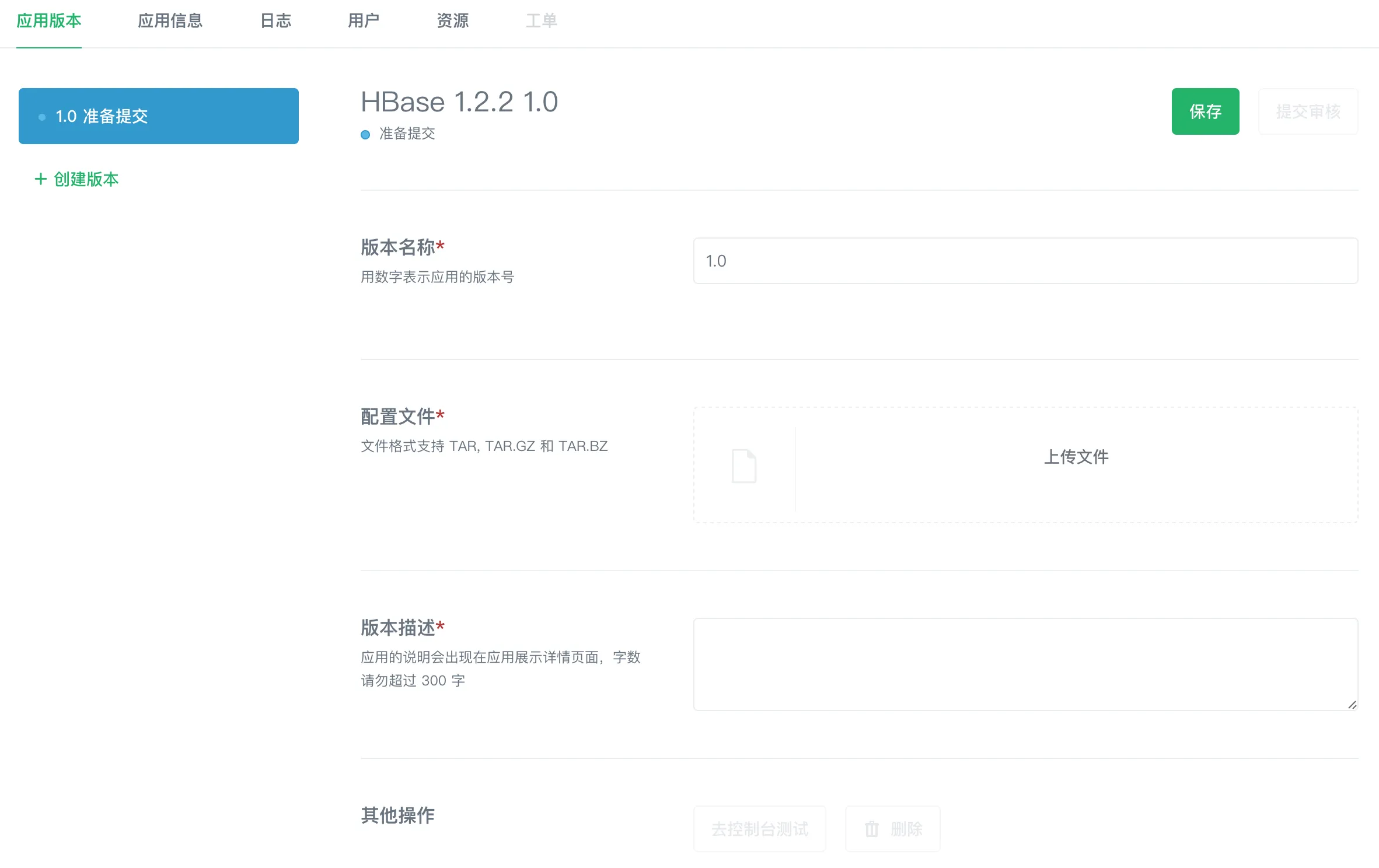Viewport: 1379px width, 868px height.
Task: Switch to the 用户 tab
Action: [x=364, y=20]
